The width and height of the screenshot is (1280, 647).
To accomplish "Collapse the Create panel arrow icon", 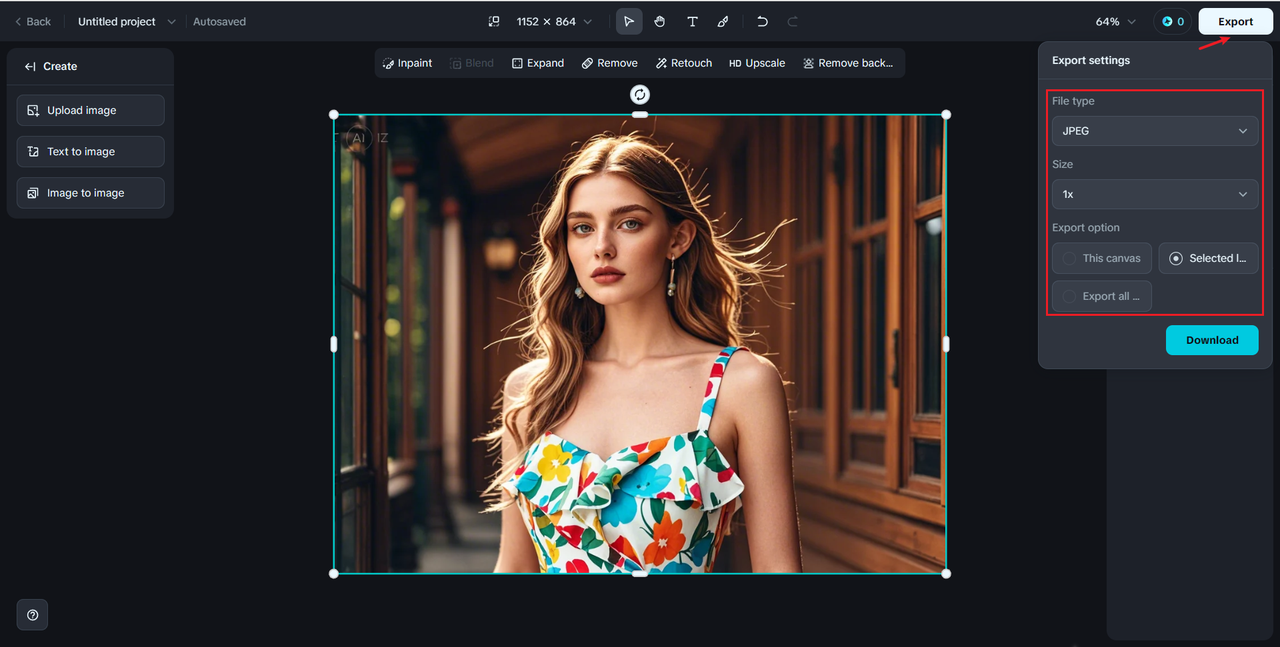I will point(30,66).
